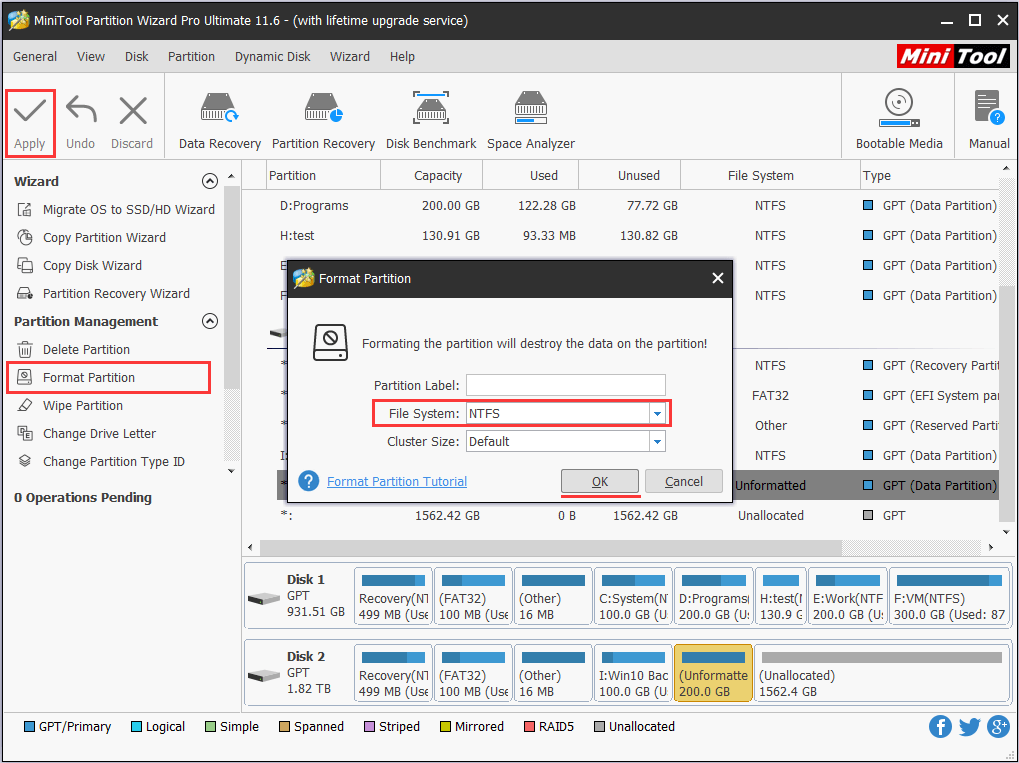Select Disk 2 Unformatted 200.0 GB block
This screenshot has height=763, width=1019.
click(713, 673)
